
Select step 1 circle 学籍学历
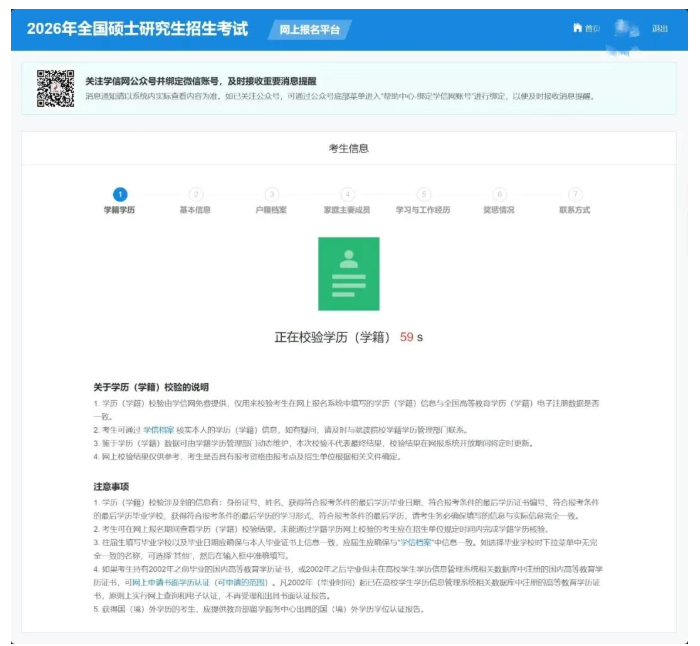(120, 194)
